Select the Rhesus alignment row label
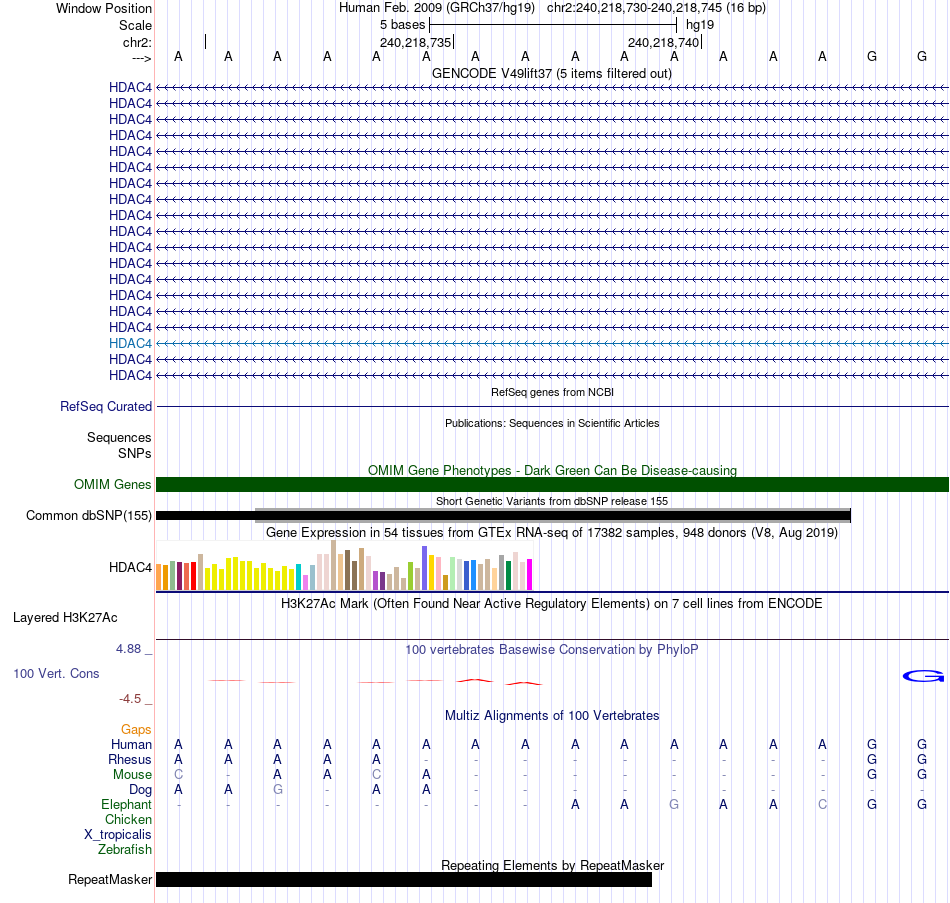The width and height of the screenshot is (950, 903). (x=130, y=759)
